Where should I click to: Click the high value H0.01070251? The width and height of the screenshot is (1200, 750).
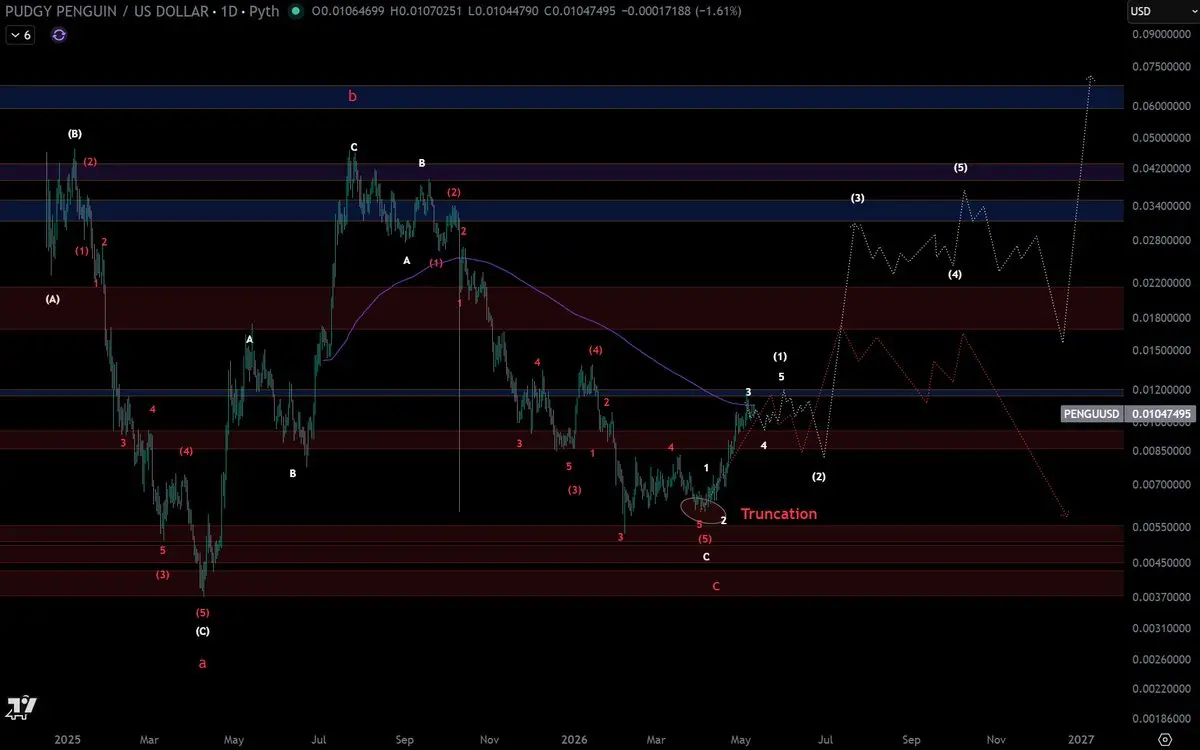[425, 11]
